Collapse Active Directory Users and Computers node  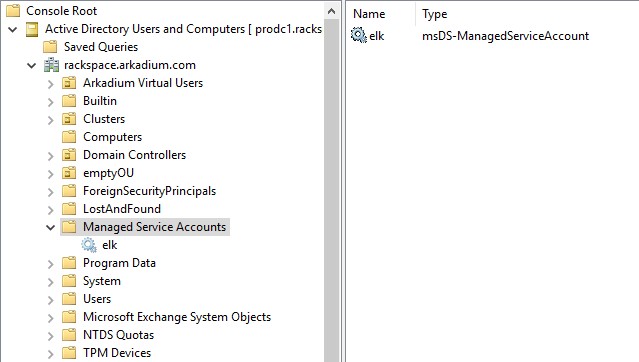pyautogui.click(x=13, y=29)
